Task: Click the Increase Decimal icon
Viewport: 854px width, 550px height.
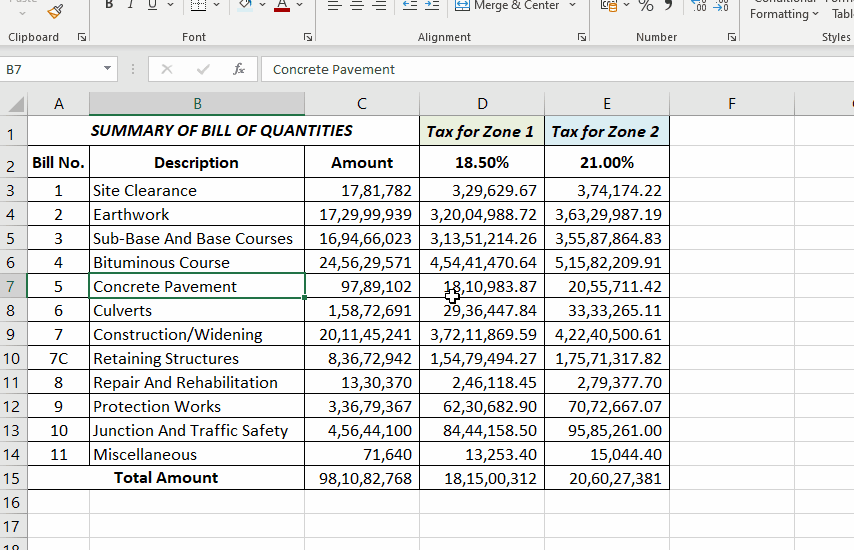Action: pos(699,5)
